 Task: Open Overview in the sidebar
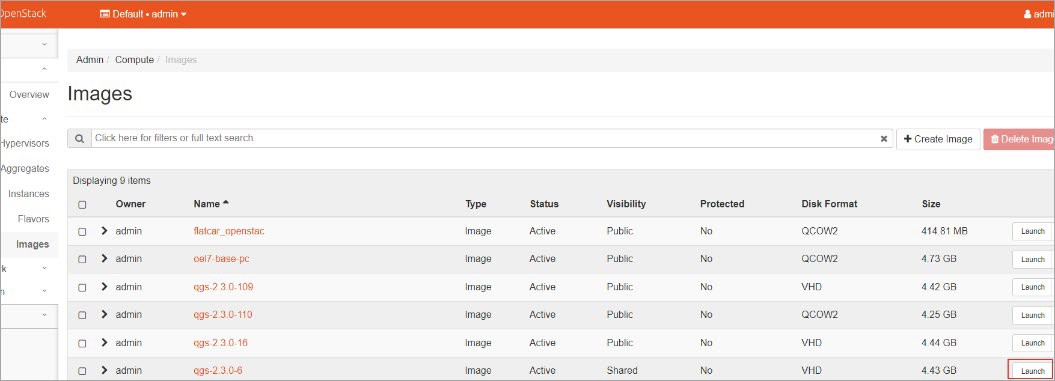[x=29, y=95]
